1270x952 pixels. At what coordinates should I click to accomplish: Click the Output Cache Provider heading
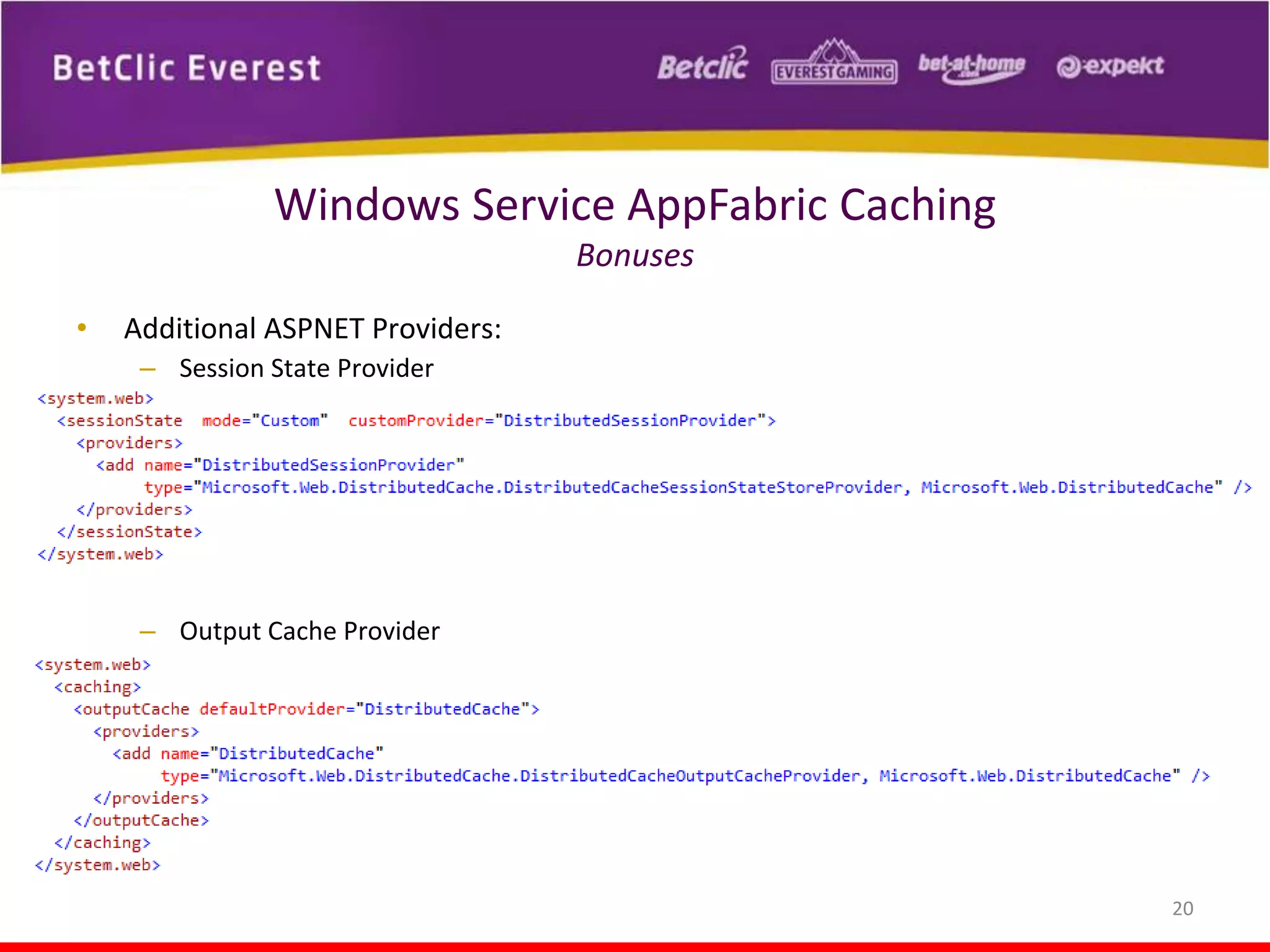pos(309,631)
